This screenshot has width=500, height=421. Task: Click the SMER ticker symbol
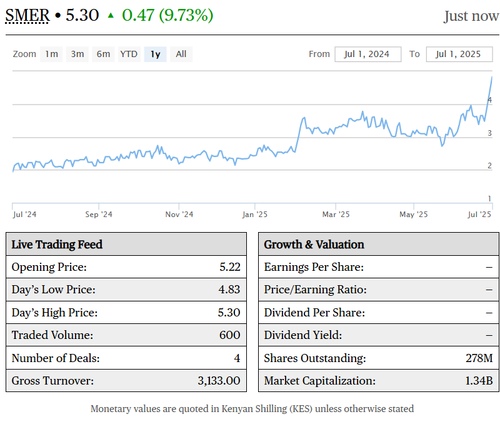point(27,15)
